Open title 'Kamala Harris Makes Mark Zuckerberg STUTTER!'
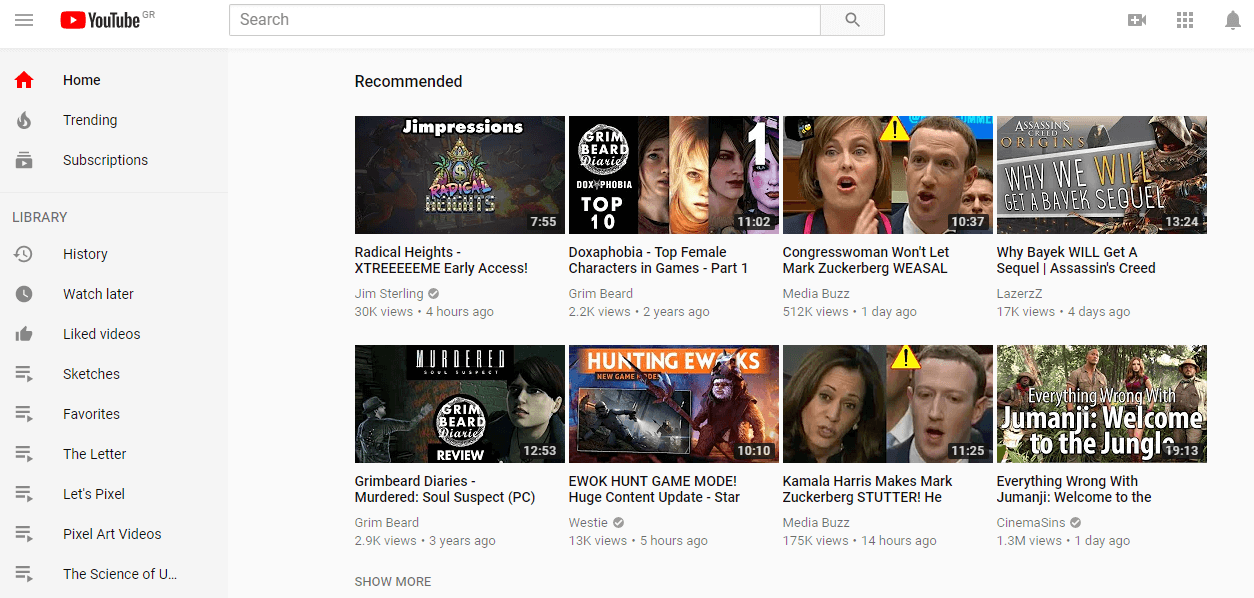 (867, 489)
